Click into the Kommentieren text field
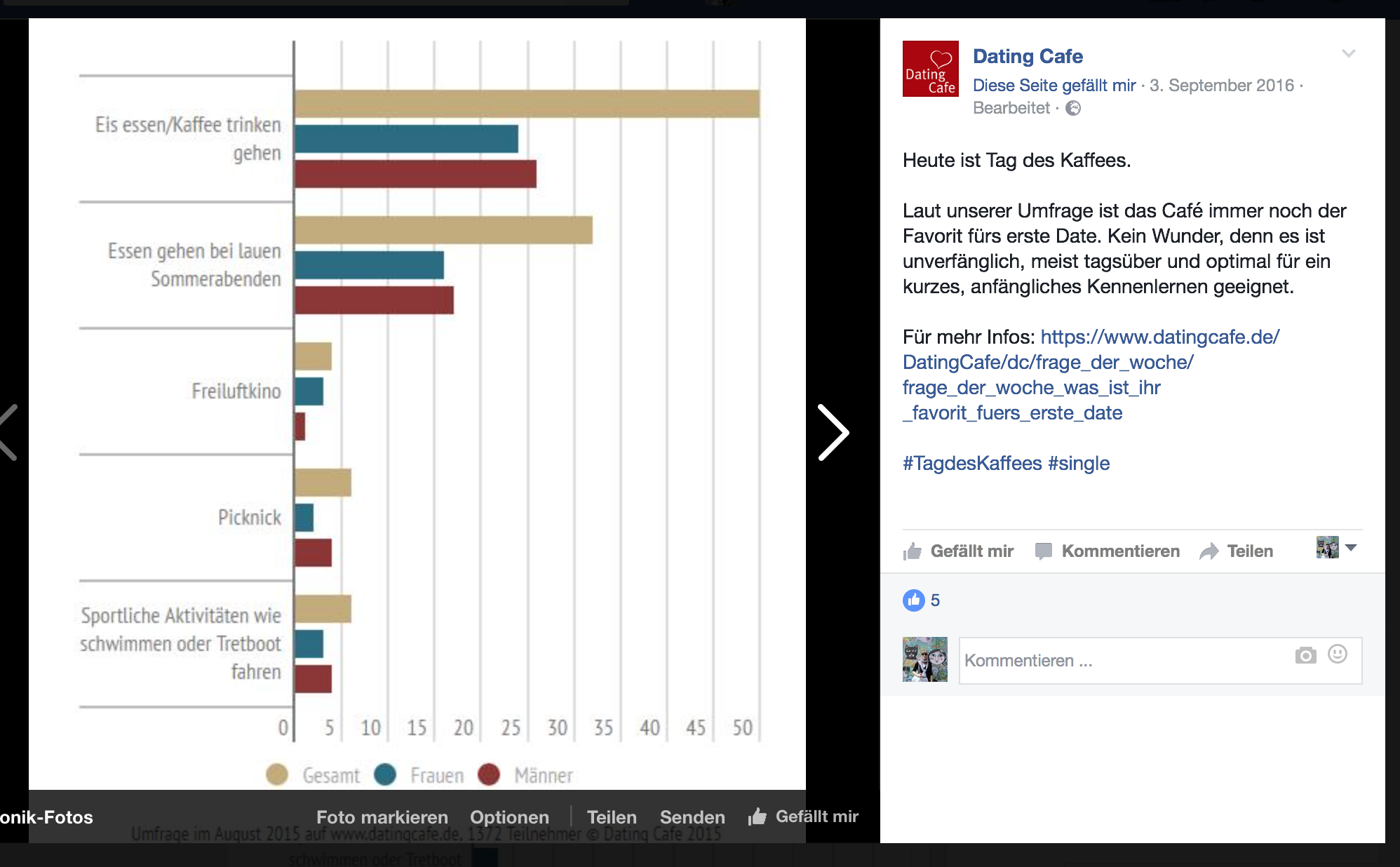This screenshot has width=1400, height=867. pos(1122,661)
